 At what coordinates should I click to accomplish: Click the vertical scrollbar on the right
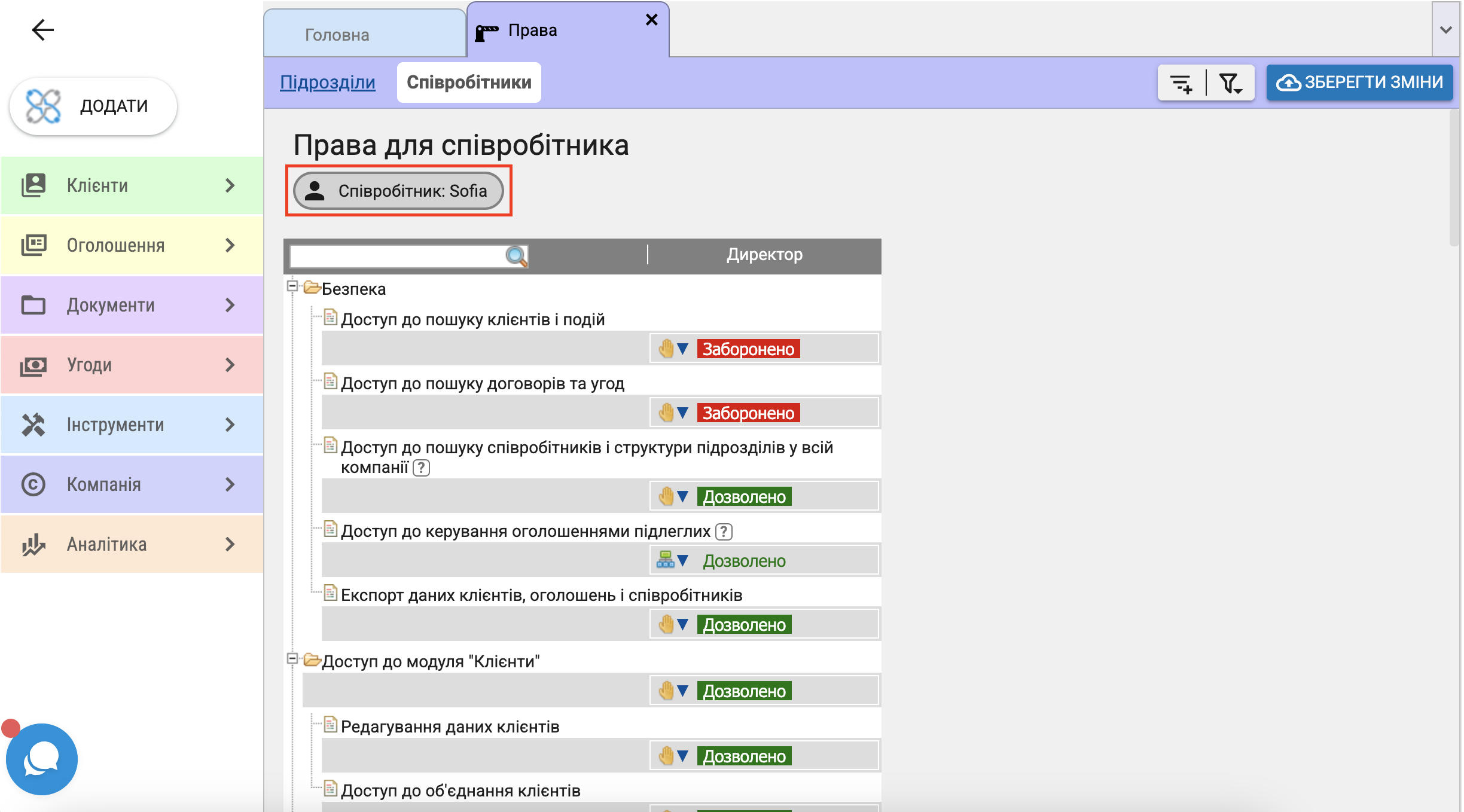pyautogui.click(x=1454, y=178)
